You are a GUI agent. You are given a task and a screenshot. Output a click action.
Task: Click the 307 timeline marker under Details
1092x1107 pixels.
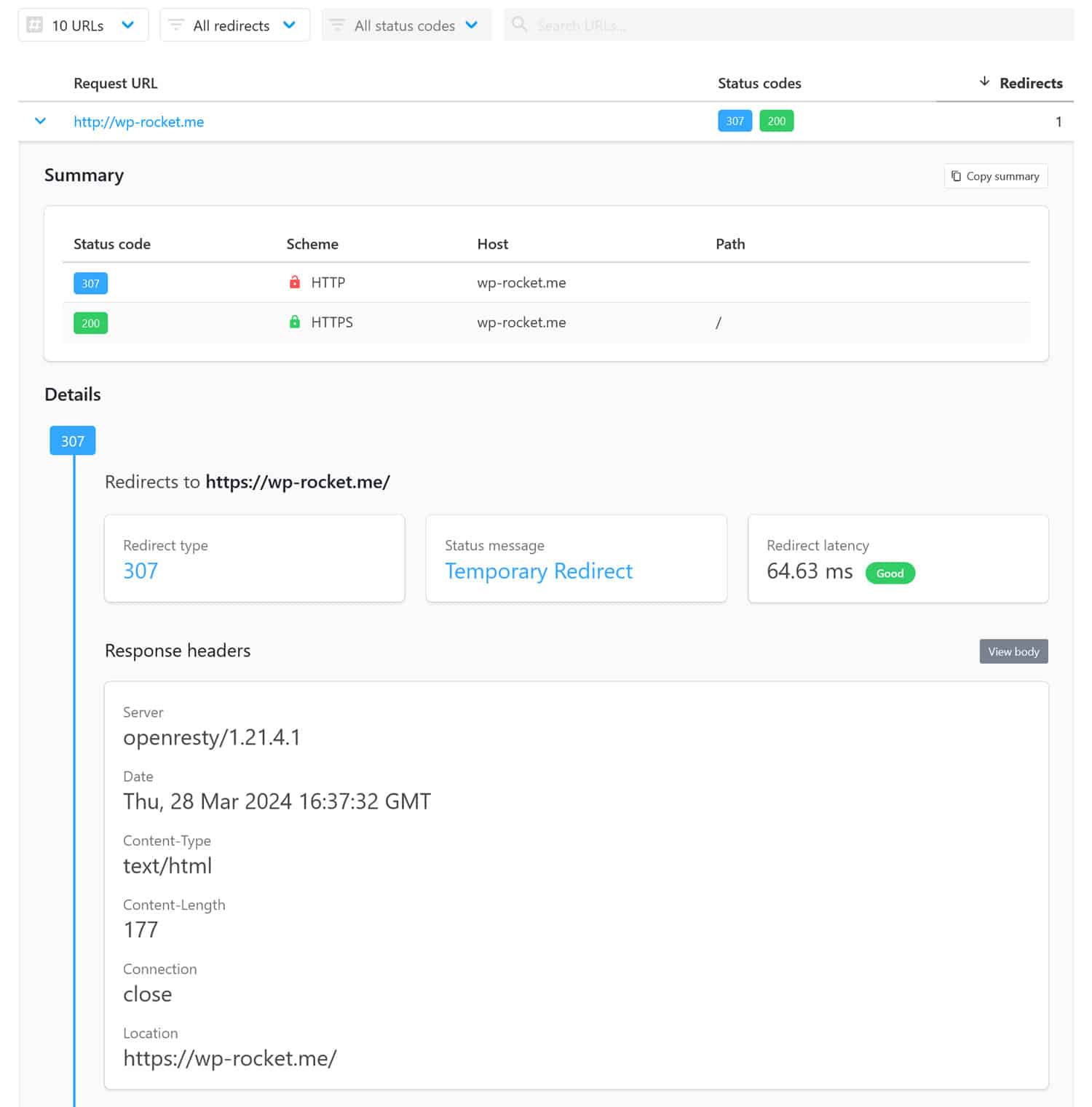tap(72, 441)
